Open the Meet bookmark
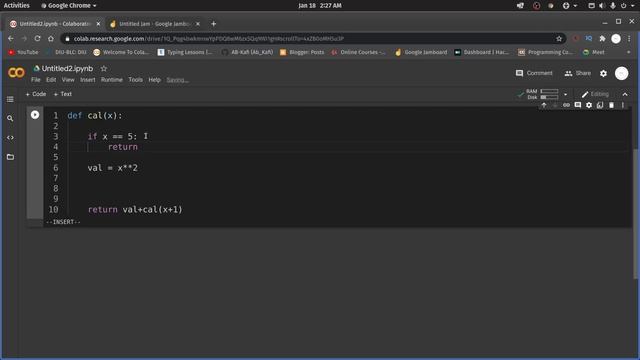The height and width of the screenshot is (360, 640). (594, 52)
